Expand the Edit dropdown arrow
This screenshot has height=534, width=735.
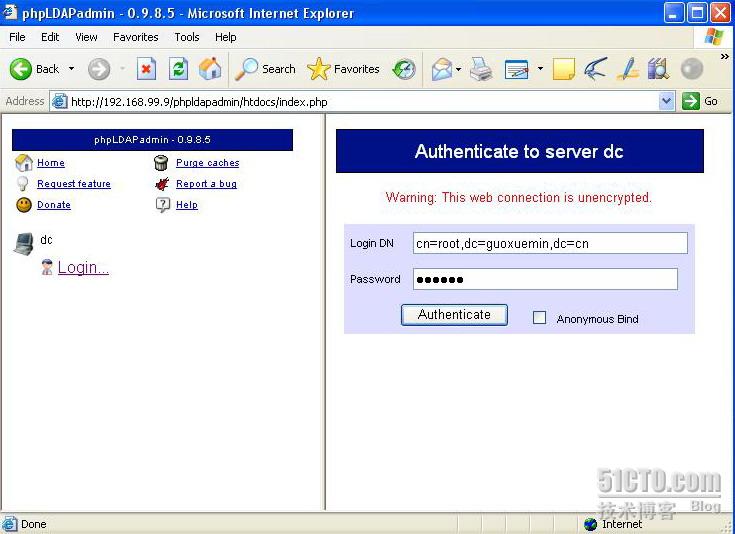[x=540, y=69]
